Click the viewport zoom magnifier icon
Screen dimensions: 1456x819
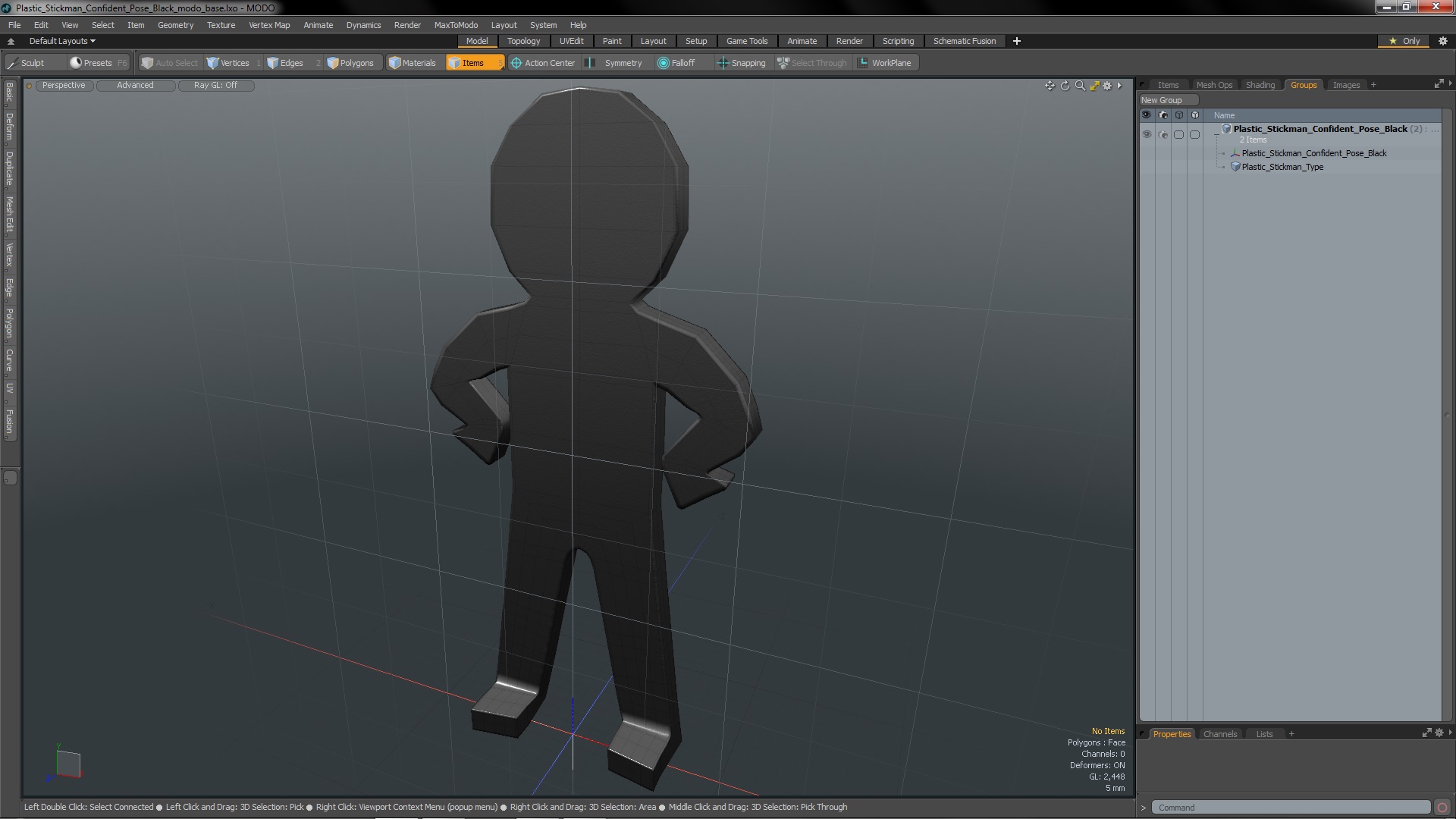(x=1080, y=86)
